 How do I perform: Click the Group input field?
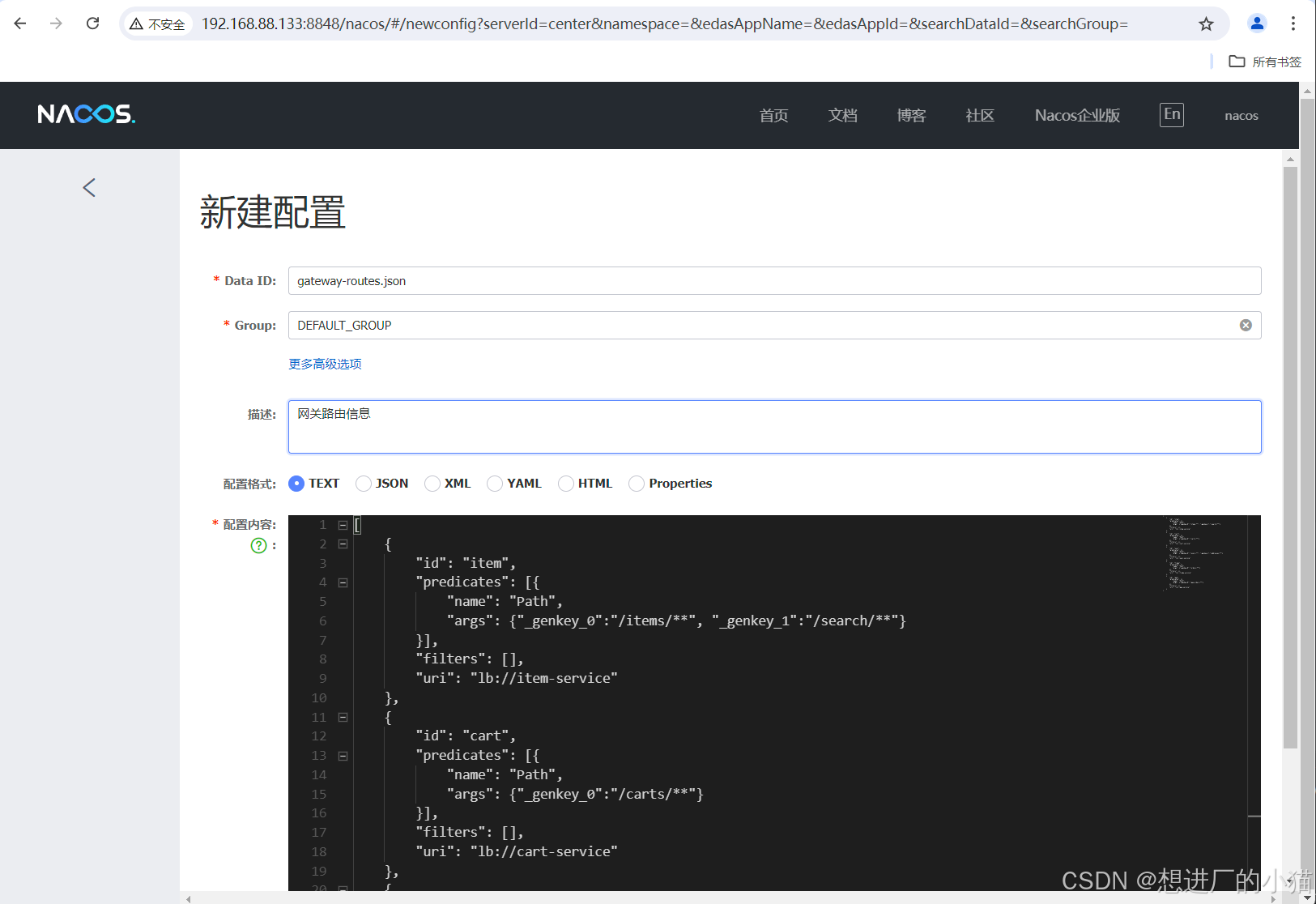click(774, 325)
